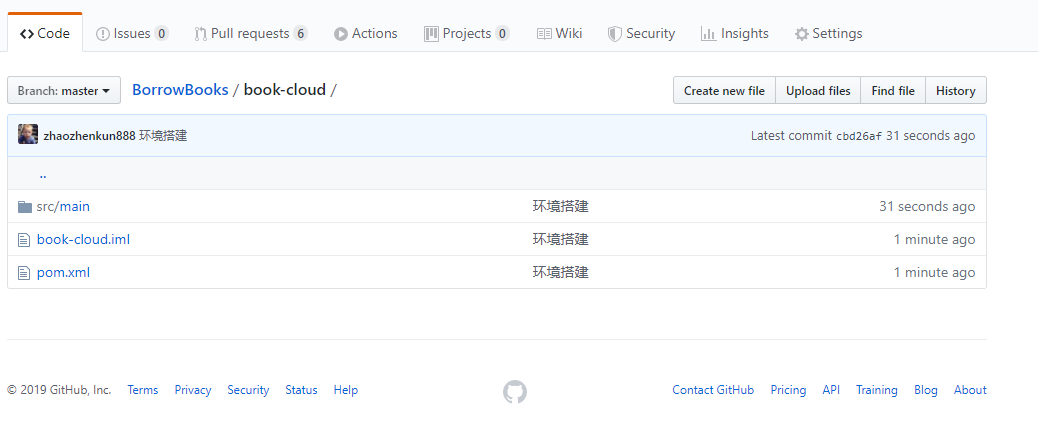Open the src/main folder link
Viewport: 1038px width, 431px height.
(63, 207)
